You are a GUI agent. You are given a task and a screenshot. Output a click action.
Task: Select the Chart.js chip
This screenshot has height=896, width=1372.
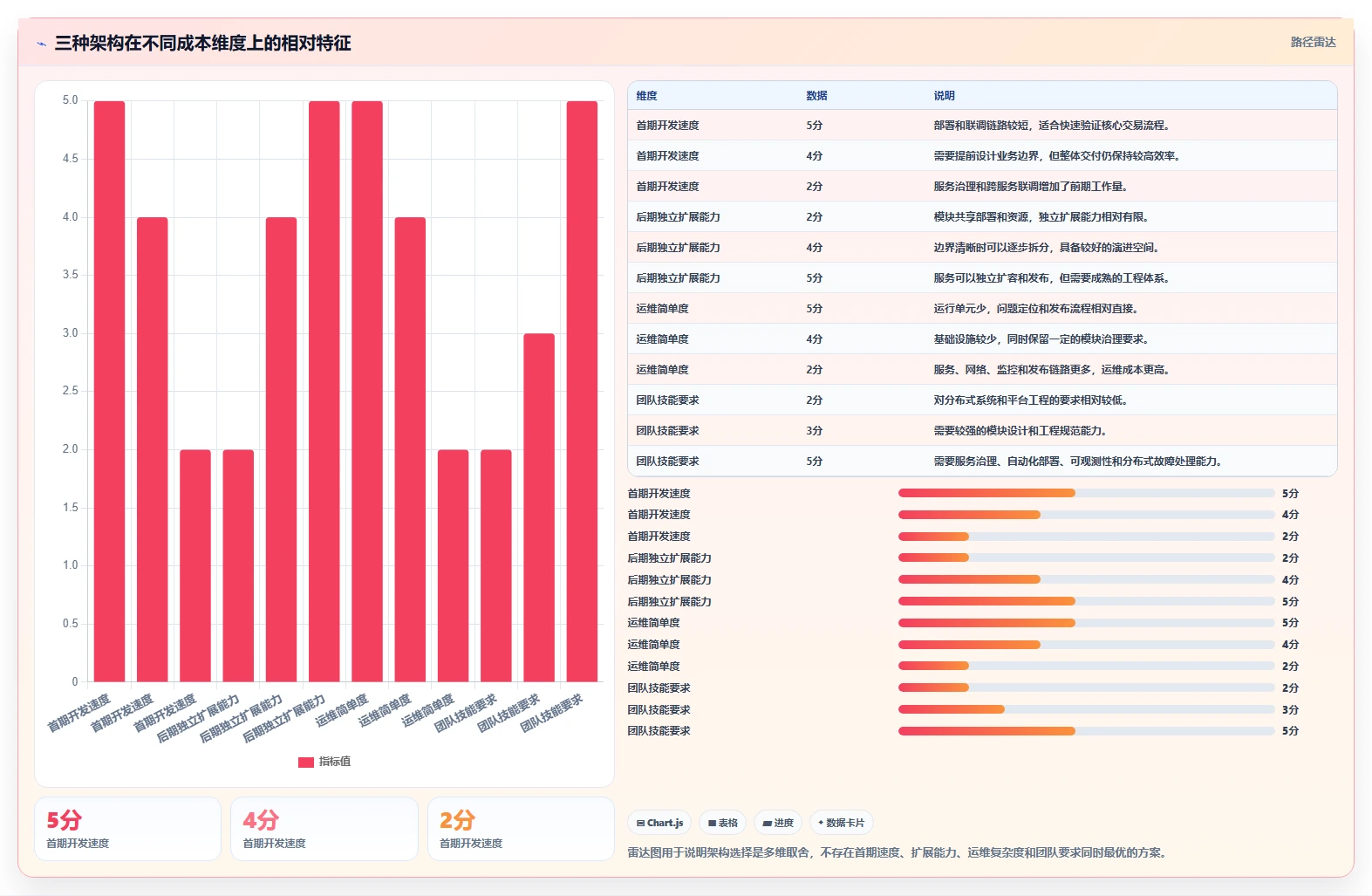coord(659,823)
